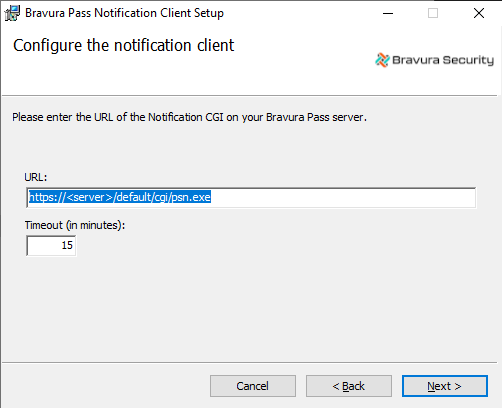
Task: Click the Bravura Security wordmark text
Action: (443, 60)
